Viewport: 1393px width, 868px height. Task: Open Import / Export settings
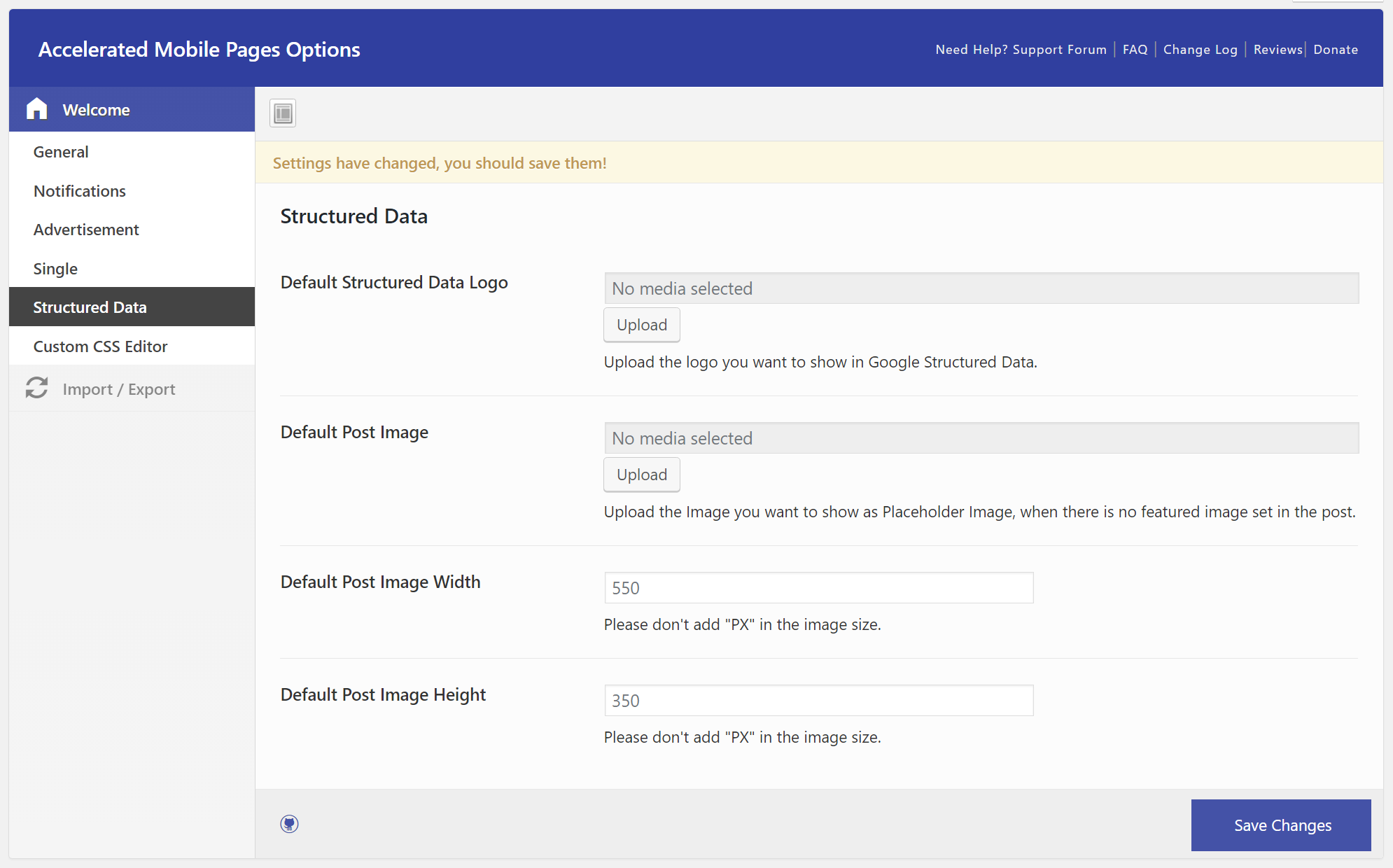[132, 388]
